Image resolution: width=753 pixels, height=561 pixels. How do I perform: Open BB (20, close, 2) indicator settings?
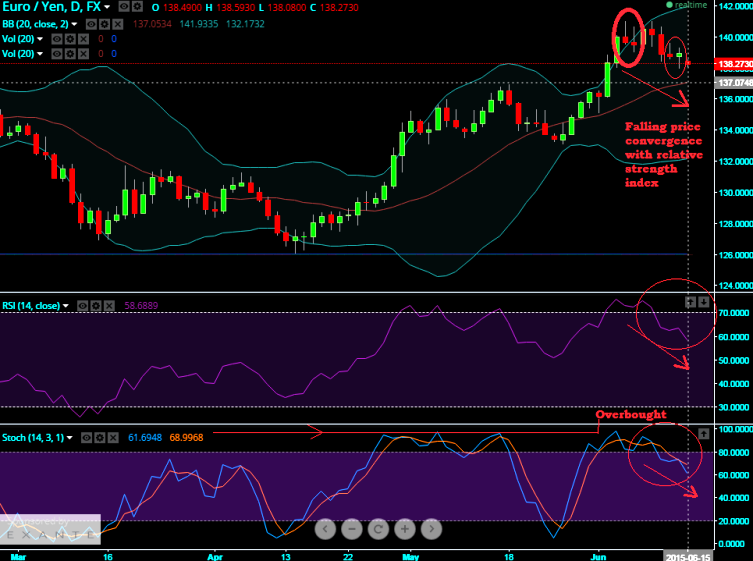(x=106, y=22)
